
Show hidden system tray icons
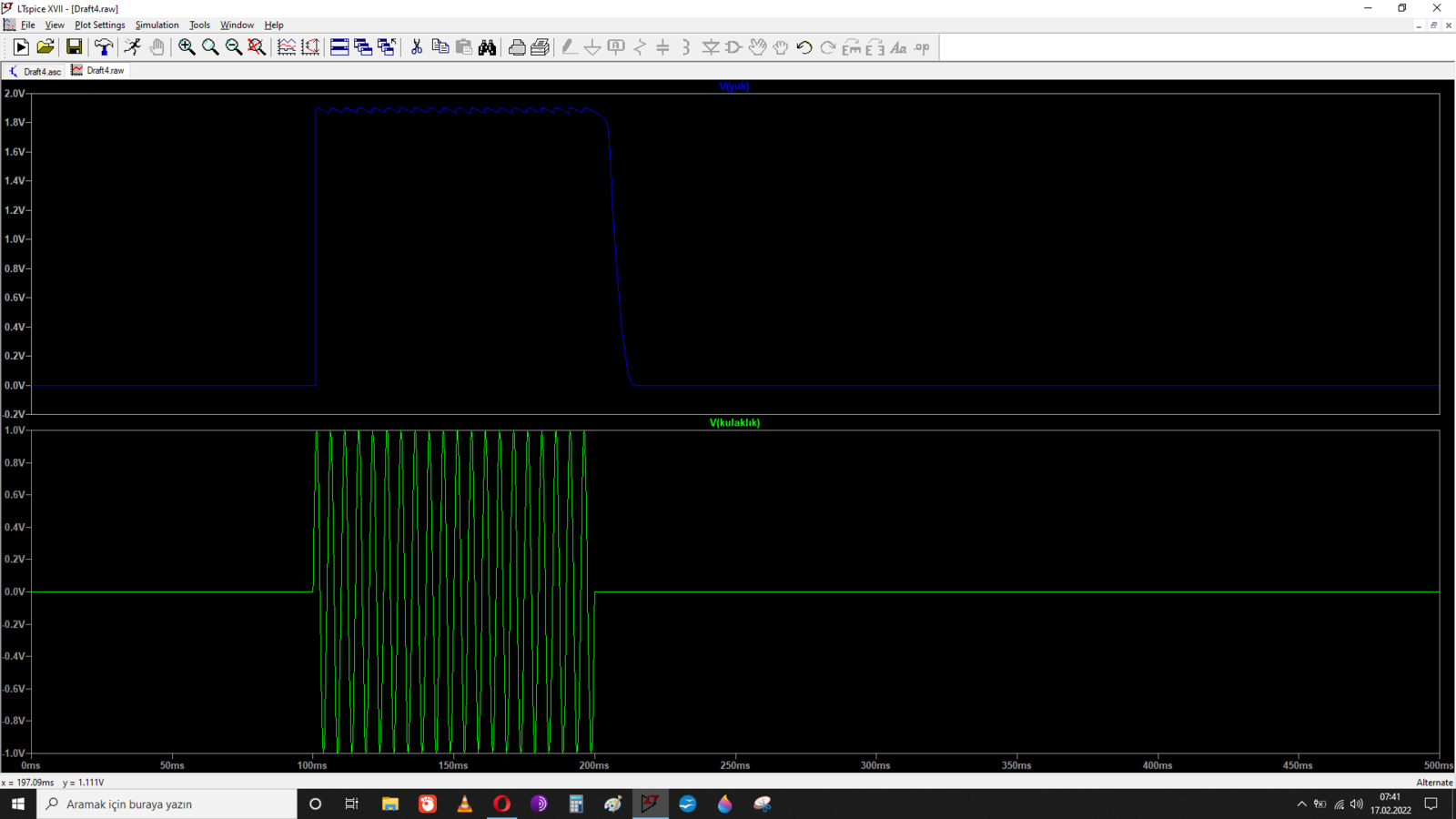1301,804
